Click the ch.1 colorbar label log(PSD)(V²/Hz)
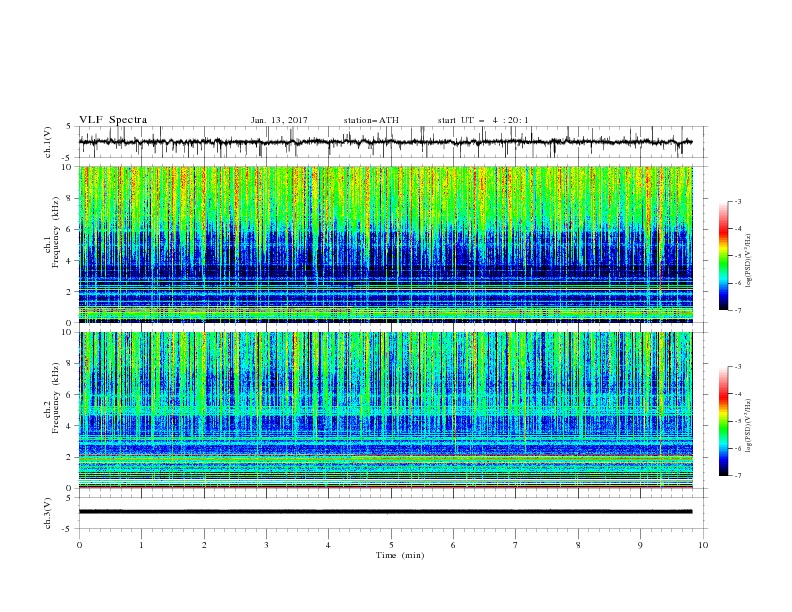792x612 pixels. pos(748,261)
